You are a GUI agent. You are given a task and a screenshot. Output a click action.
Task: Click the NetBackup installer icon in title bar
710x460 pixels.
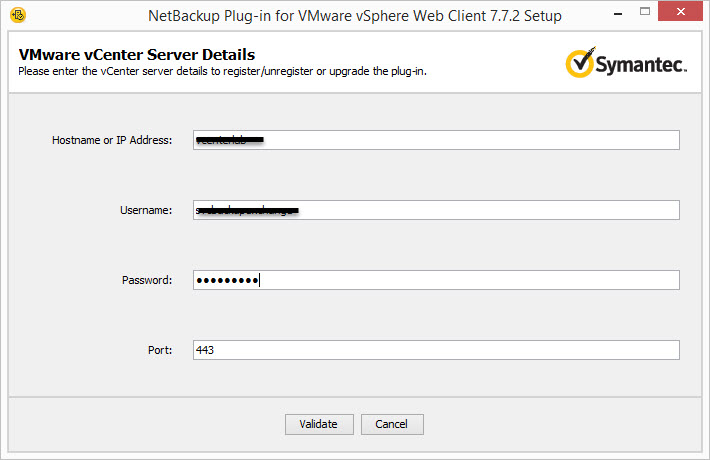[x=18, y=15]
